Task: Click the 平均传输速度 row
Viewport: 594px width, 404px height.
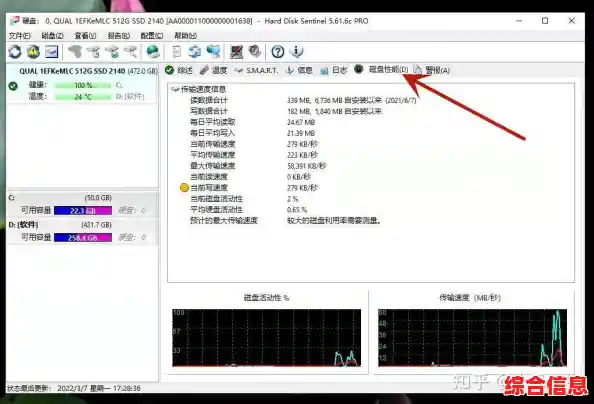Action: coord(254,155)
